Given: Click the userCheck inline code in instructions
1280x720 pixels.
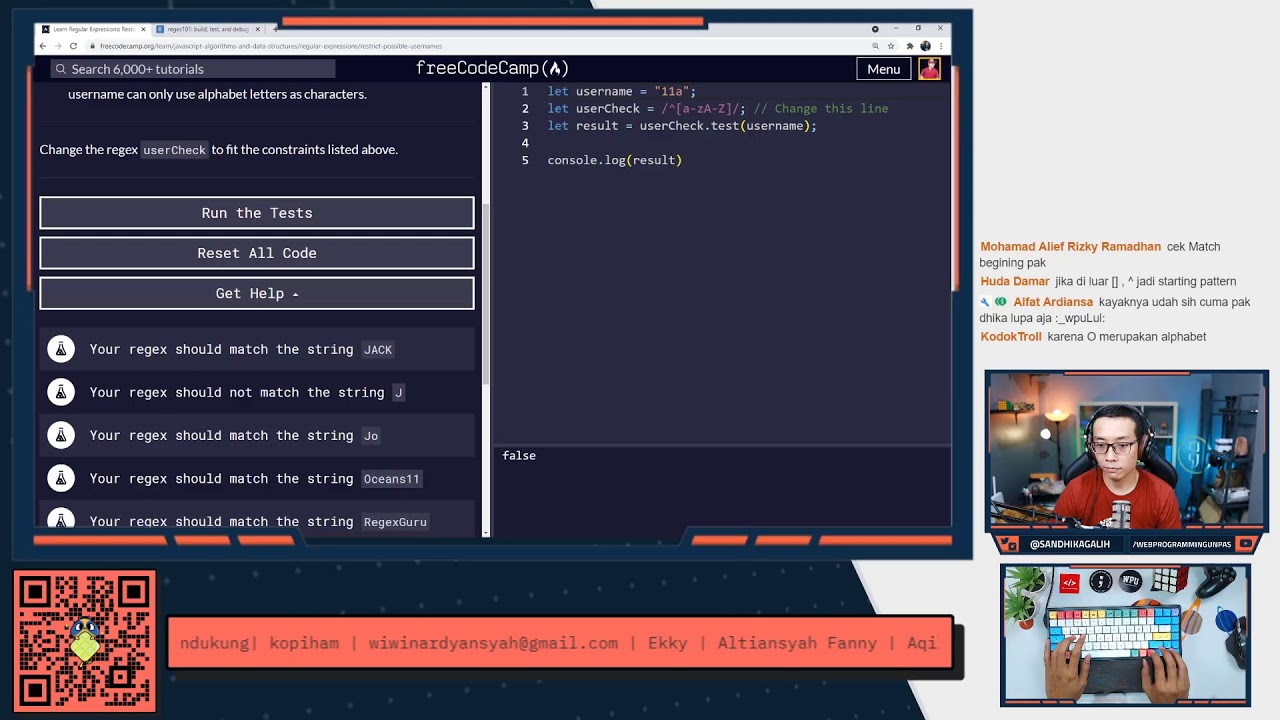Looking at the screenshot, I should [174, 150].
